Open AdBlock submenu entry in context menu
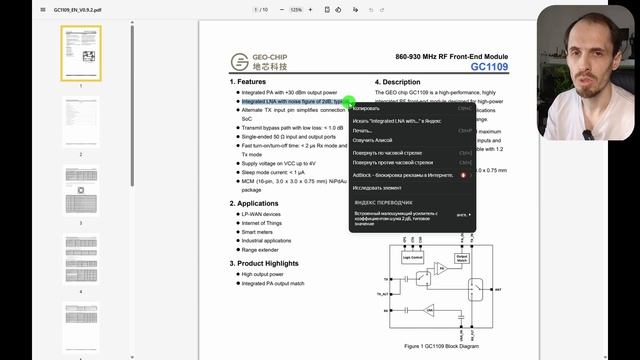640x360 pixels. (x=412, y=175)
